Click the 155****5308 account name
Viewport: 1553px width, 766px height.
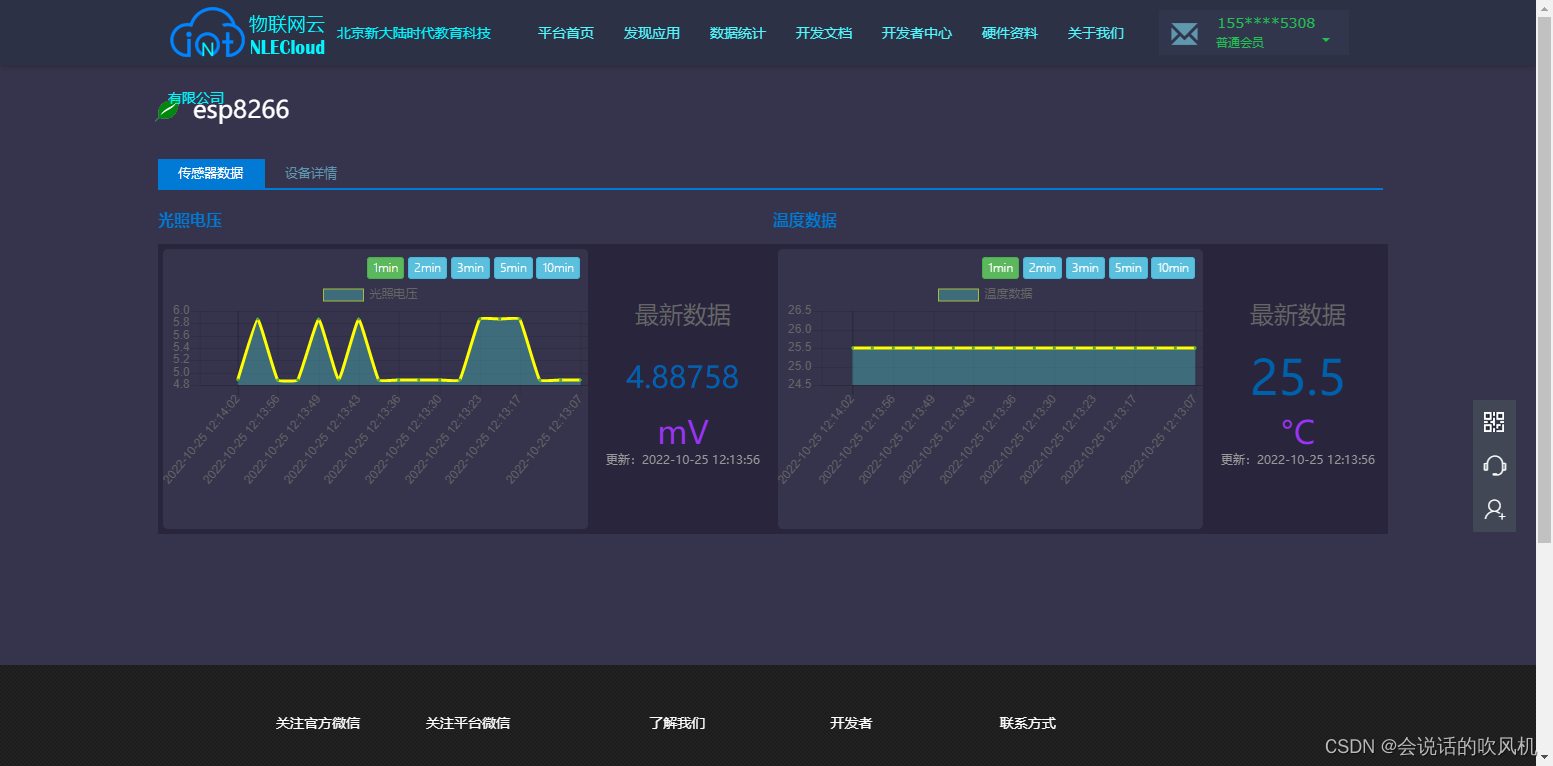pos(1266,23)
